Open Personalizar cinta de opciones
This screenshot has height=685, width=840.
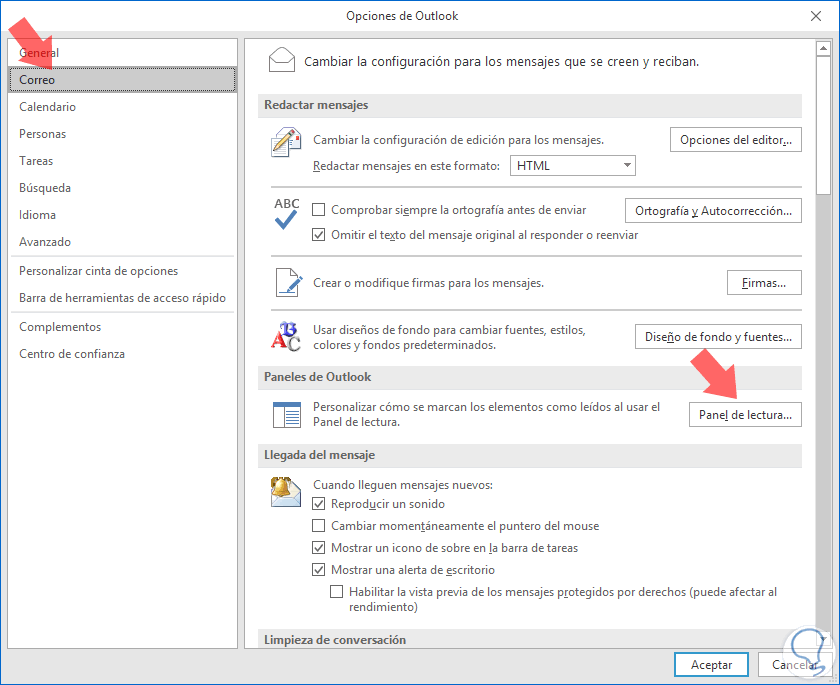pyautogui.click(x=122, y=270)
